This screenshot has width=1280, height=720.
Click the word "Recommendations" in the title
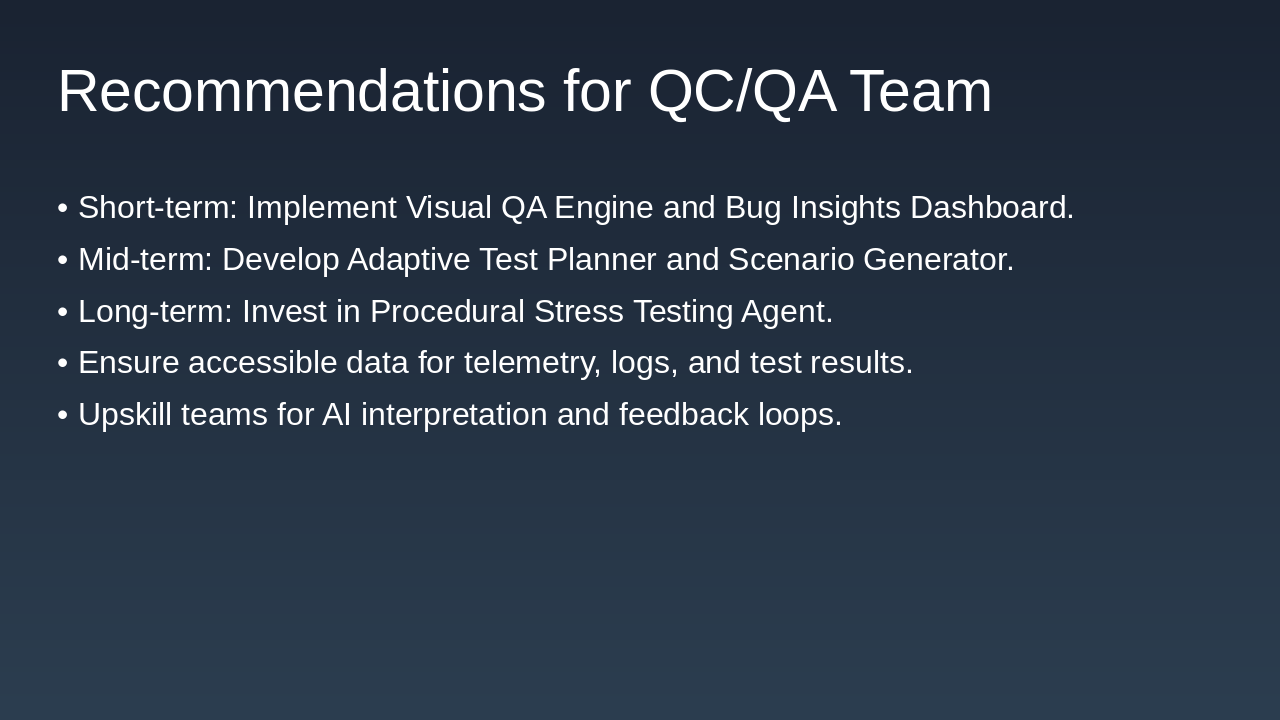tap(301, 91)
